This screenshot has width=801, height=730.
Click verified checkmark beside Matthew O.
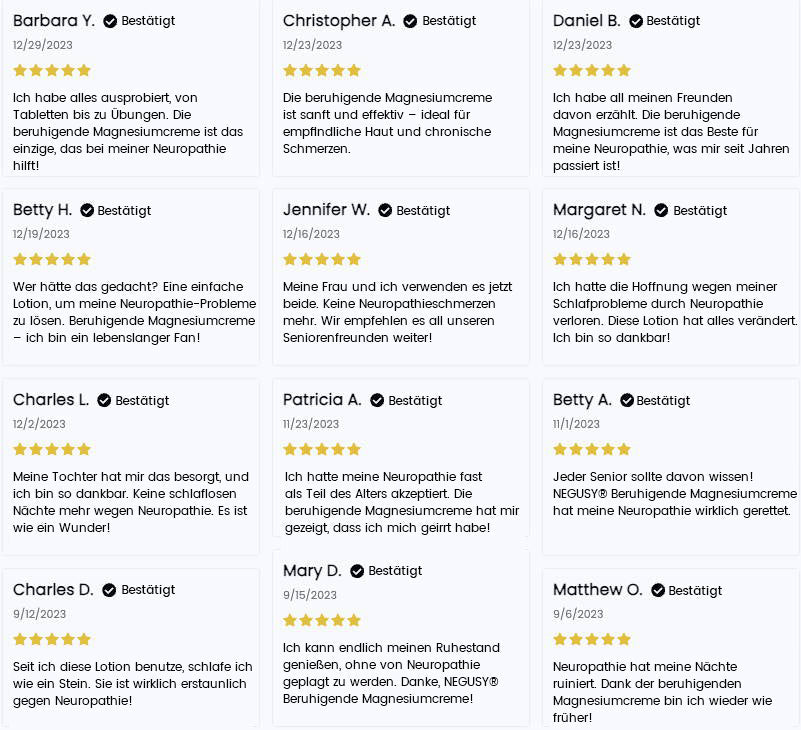(658, 591)
